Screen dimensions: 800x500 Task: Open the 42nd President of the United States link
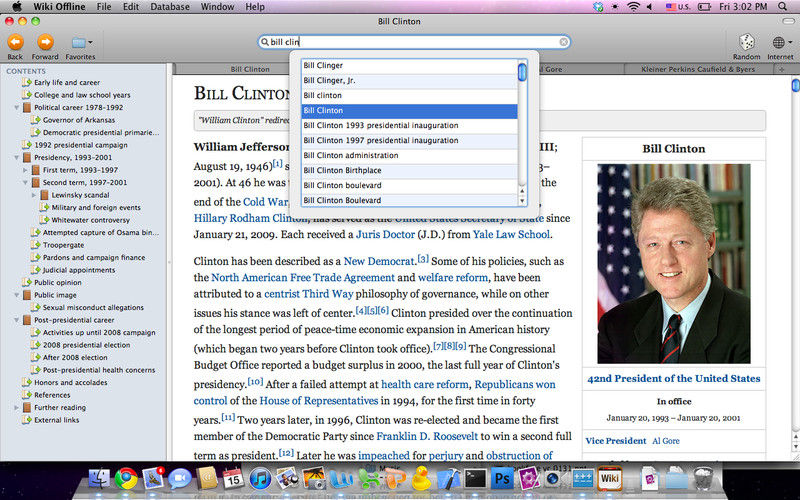(x=673, y=379)
